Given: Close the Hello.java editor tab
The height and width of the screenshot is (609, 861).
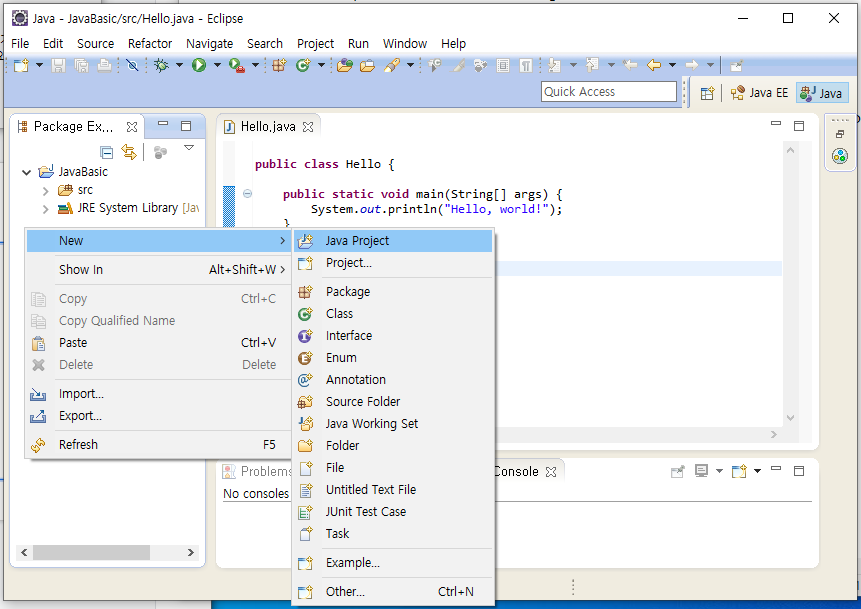Looking at the screenshot, I should coord(308,127).
